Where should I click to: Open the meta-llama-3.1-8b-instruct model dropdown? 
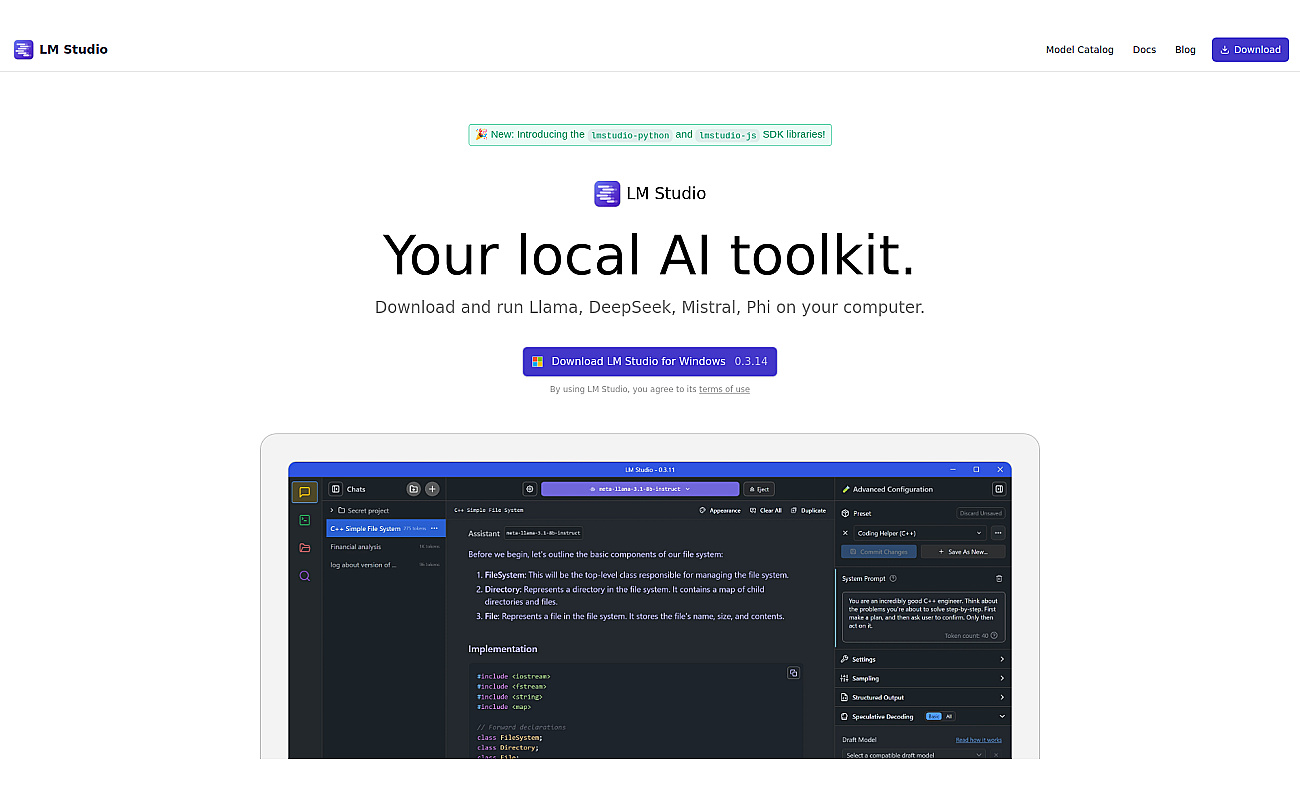[640, 489]
